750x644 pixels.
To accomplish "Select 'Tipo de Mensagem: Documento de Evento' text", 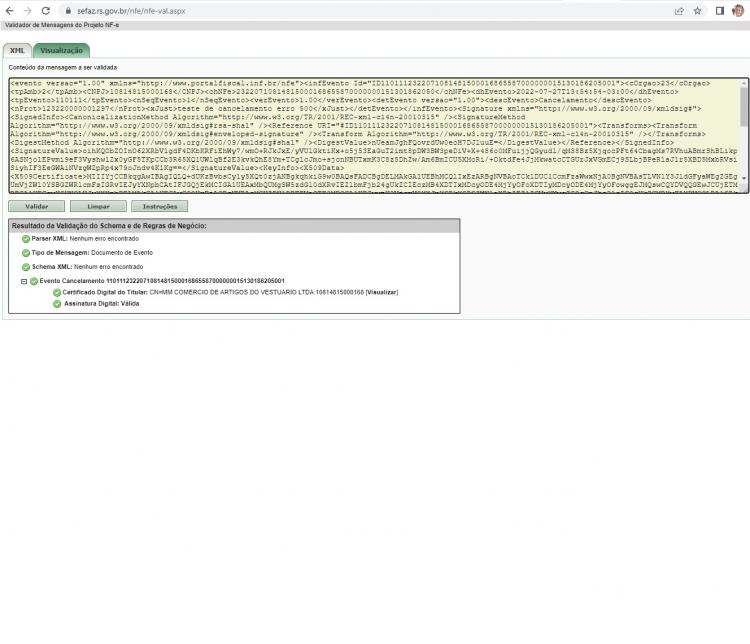I will [92, 253].
